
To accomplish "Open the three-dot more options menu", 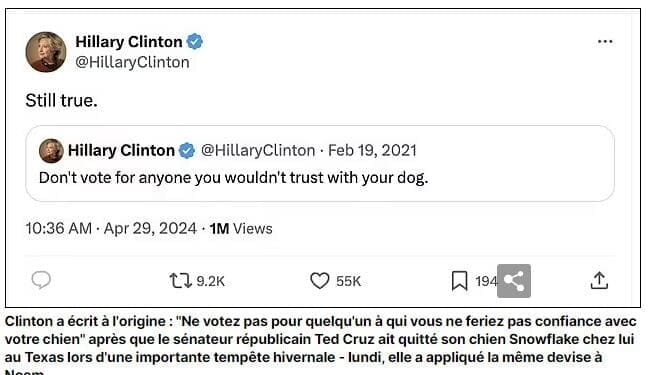I will point(605,41).
